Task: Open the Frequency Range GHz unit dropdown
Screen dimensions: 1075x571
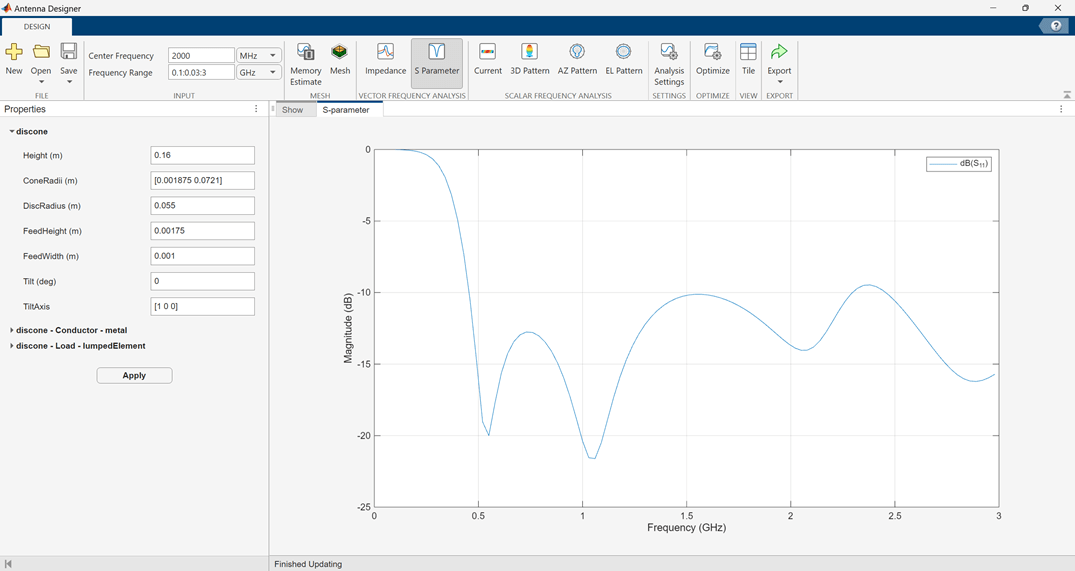Action: pos(258,73)
